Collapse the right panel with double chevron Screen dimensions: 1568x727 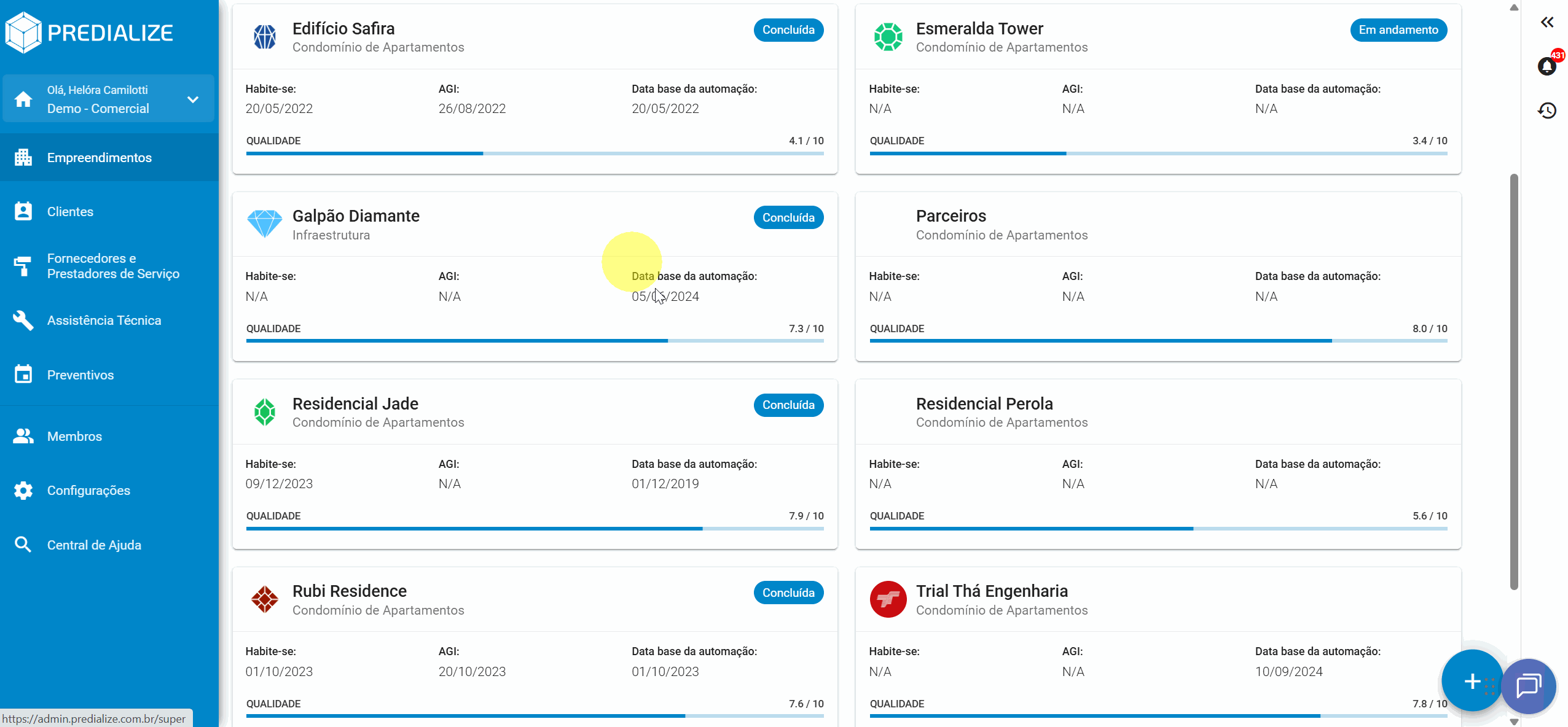coord(1546,23)
